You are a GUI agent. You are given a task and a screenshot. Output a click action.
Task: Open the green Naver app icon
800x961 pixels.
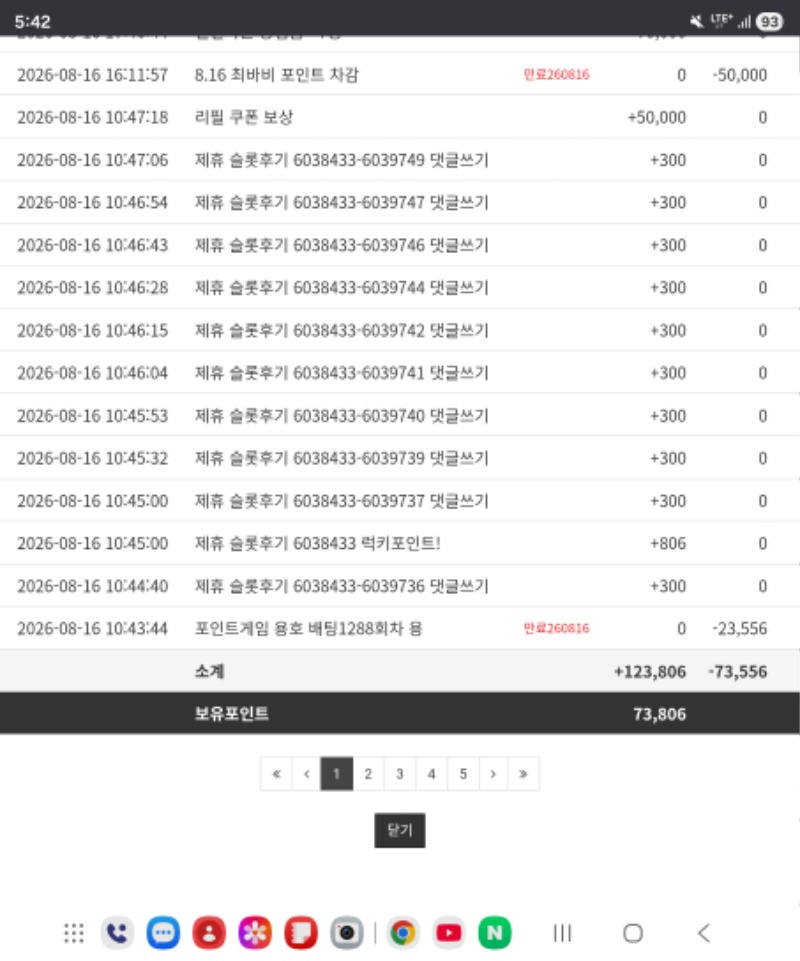pyautogui.click(x=495, y=933)
